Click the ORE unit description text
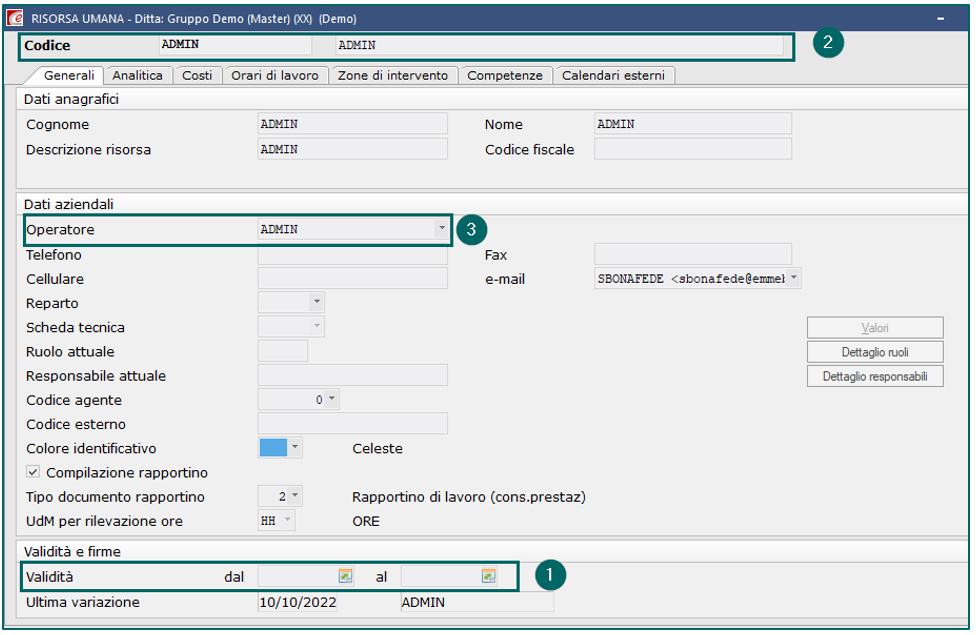The height and width of the screenshot is (635, 976). (x=366, y=521)
